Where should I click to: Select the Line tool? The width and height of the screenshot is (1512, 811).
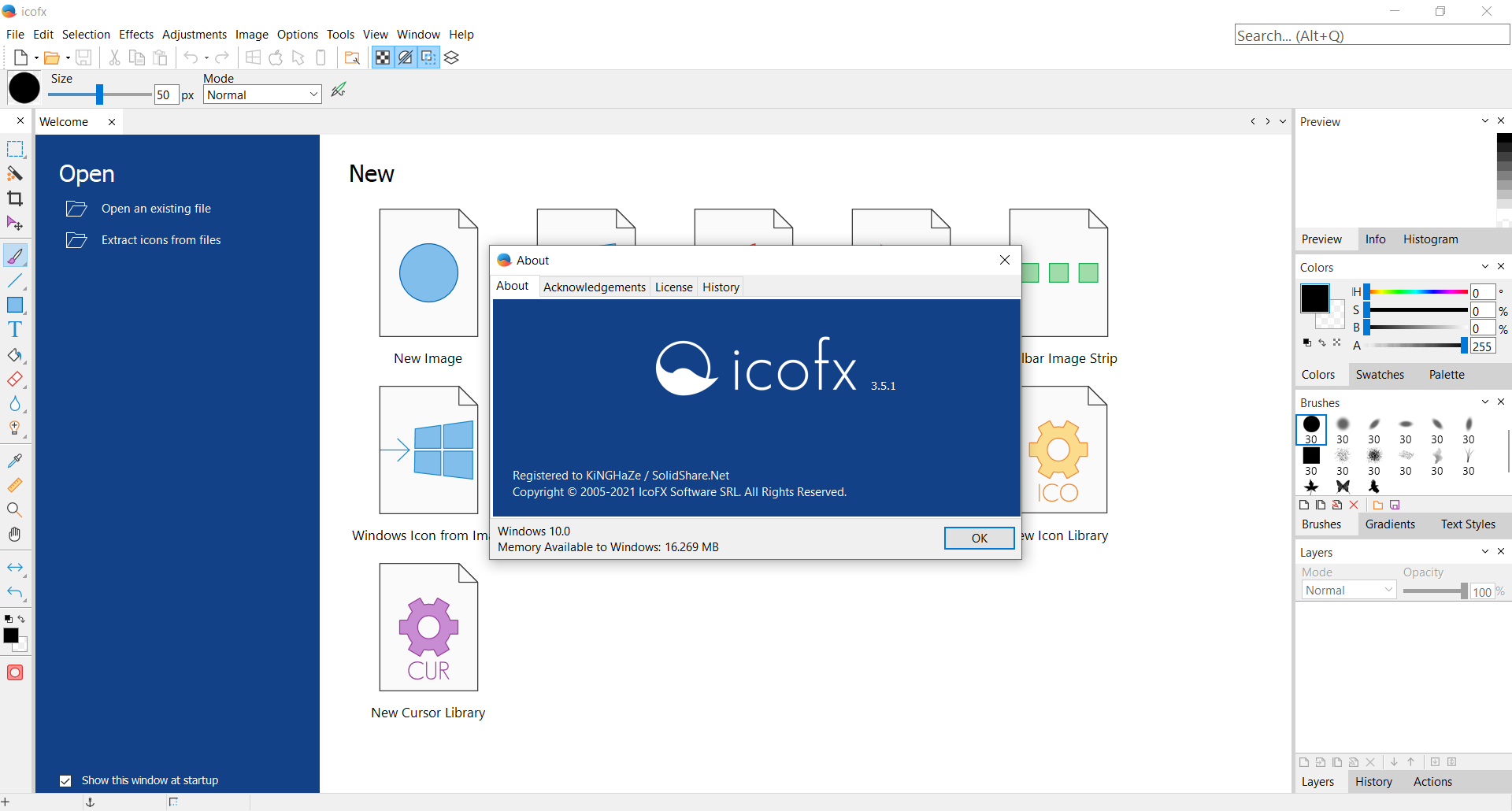pyautogui.click(x=15, y=280)
